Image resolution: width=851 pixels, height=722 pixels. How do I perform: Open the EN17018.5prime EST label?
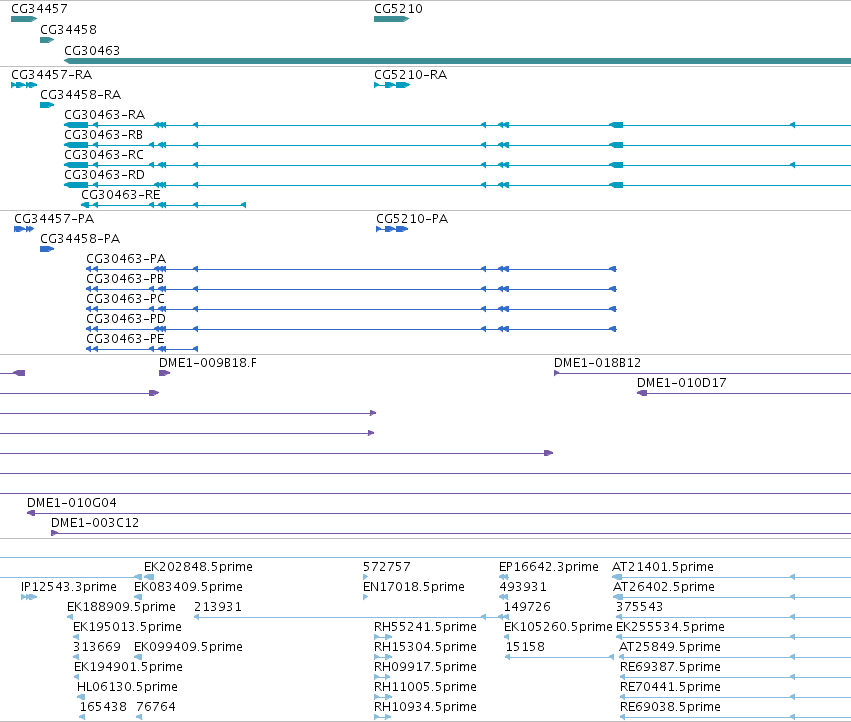(414, 587)
